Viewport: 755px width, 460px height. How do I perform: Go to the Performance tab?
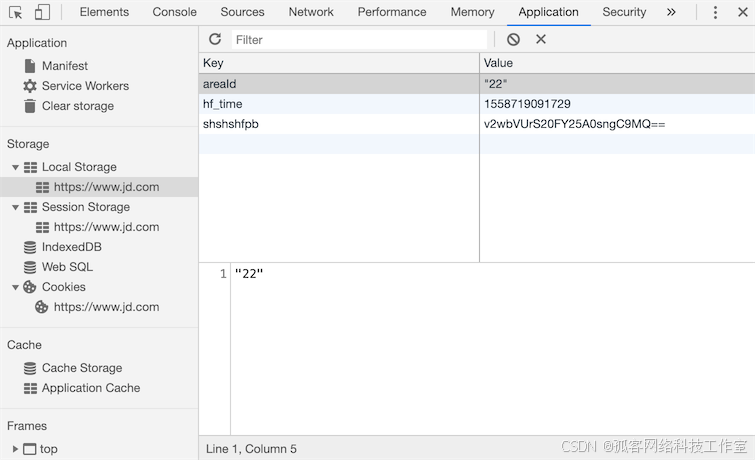[x=391, y=12]
